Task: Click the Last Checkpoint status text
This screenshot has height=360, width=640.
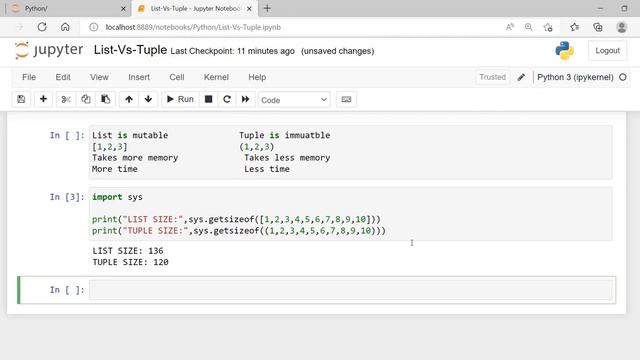Action: click(232, 51)
